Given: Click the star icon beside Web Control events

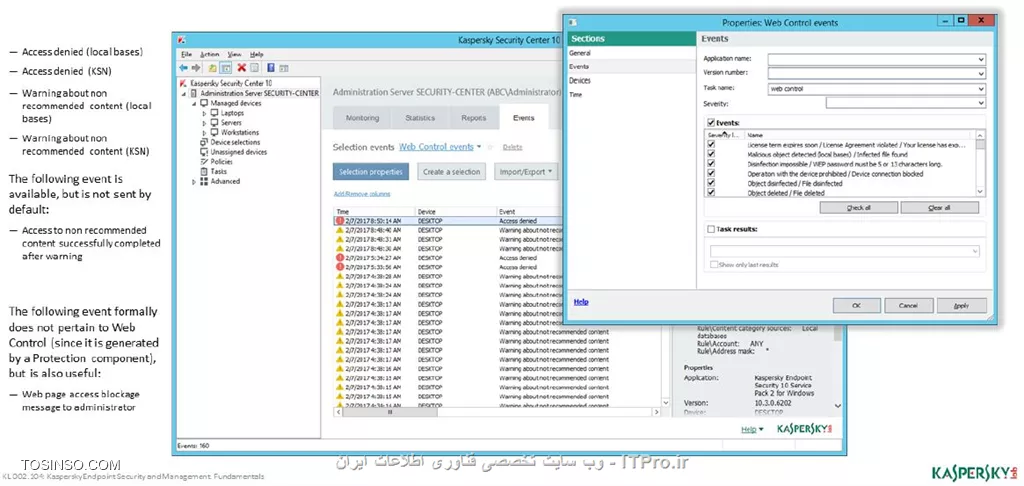Looking at the screenshot, I should click(x=490, y=148).
